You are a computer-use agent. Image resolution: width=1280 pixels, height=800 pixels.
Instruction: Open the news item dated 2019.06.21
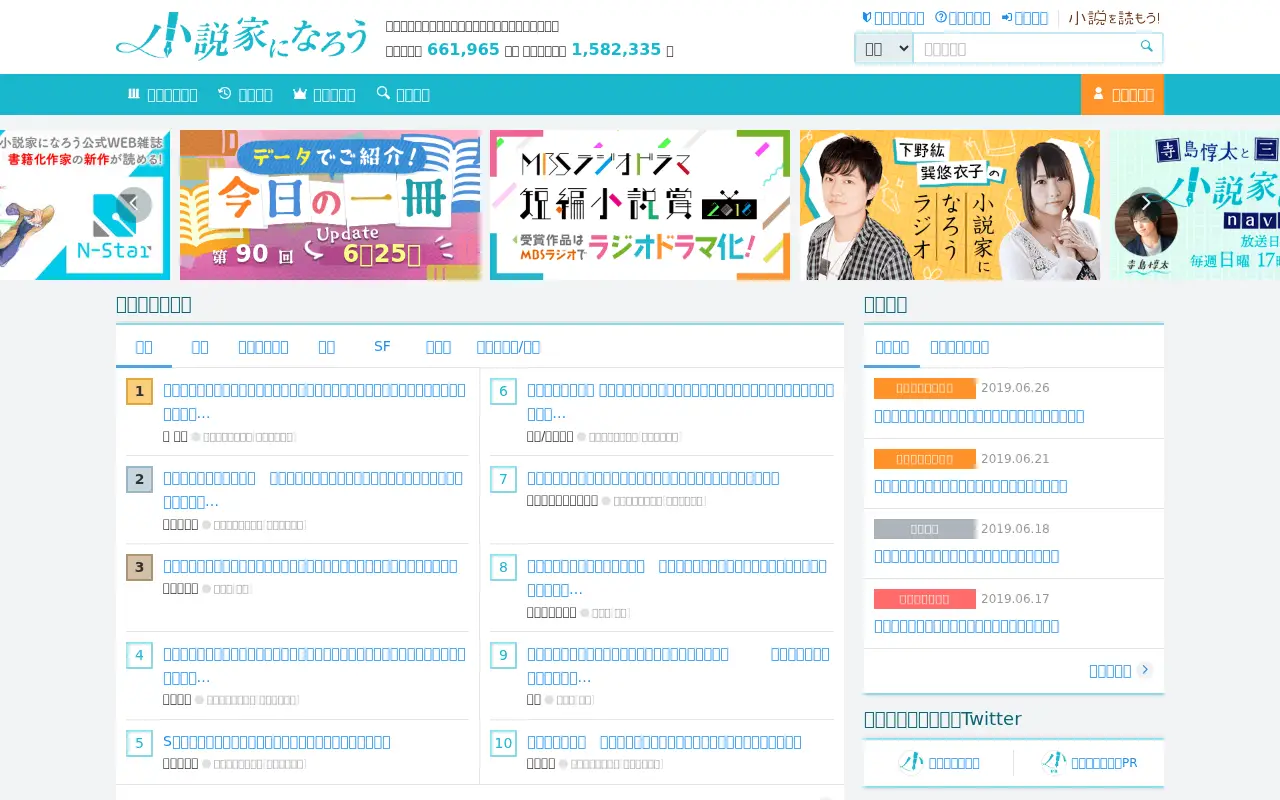970,486
